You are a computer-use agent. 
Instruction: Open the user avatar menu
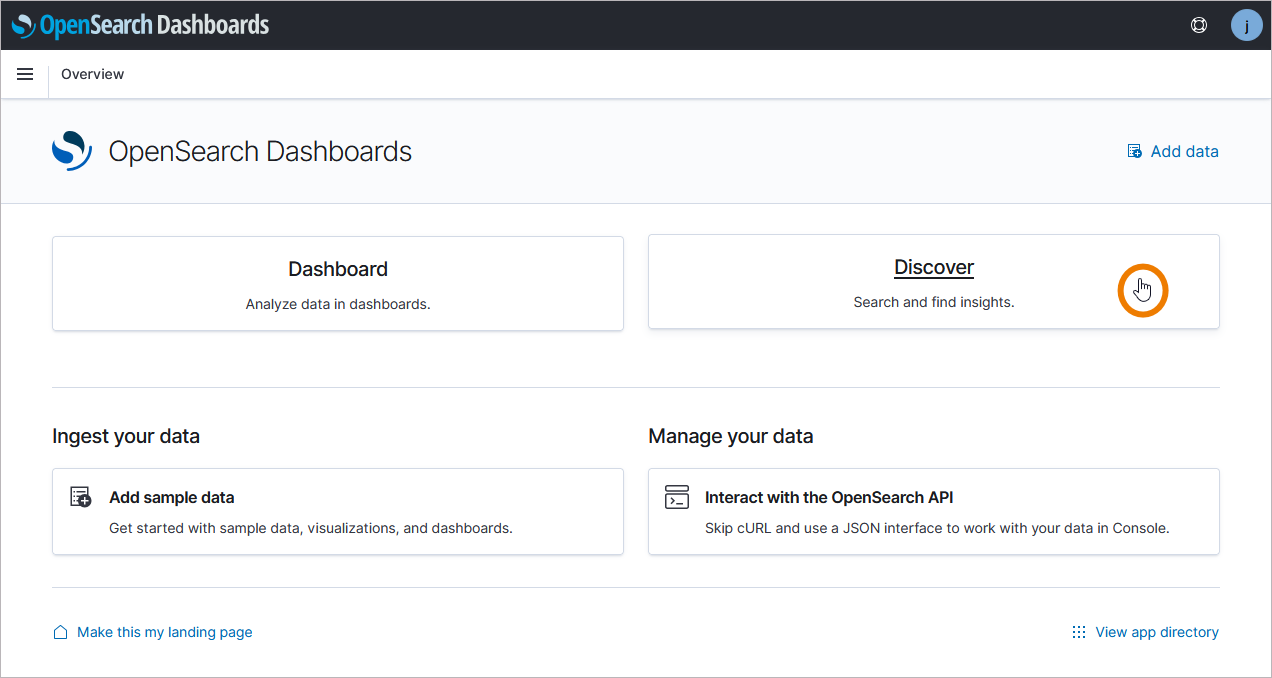(1246, 25)
